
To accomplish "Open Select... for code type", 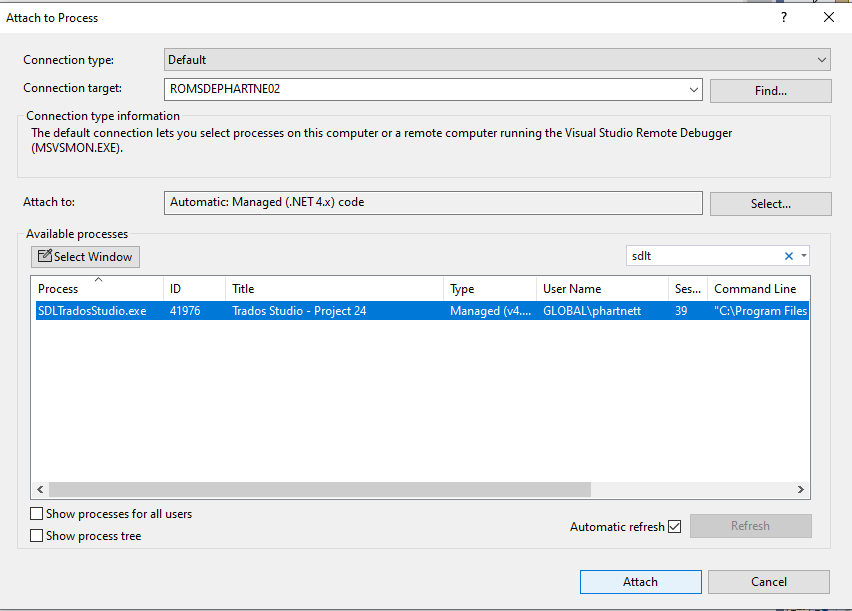I will [770, 204].
